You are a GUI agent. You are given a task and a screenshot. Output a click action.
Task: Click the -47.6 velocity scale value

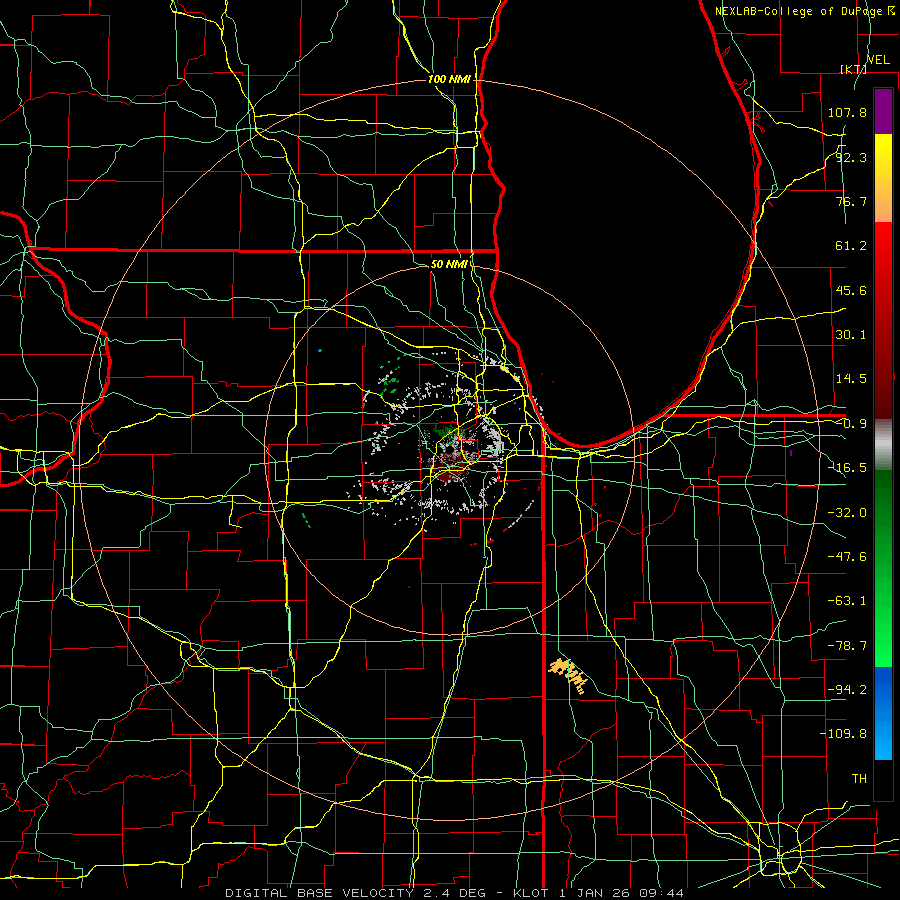[x=847, y=557]
